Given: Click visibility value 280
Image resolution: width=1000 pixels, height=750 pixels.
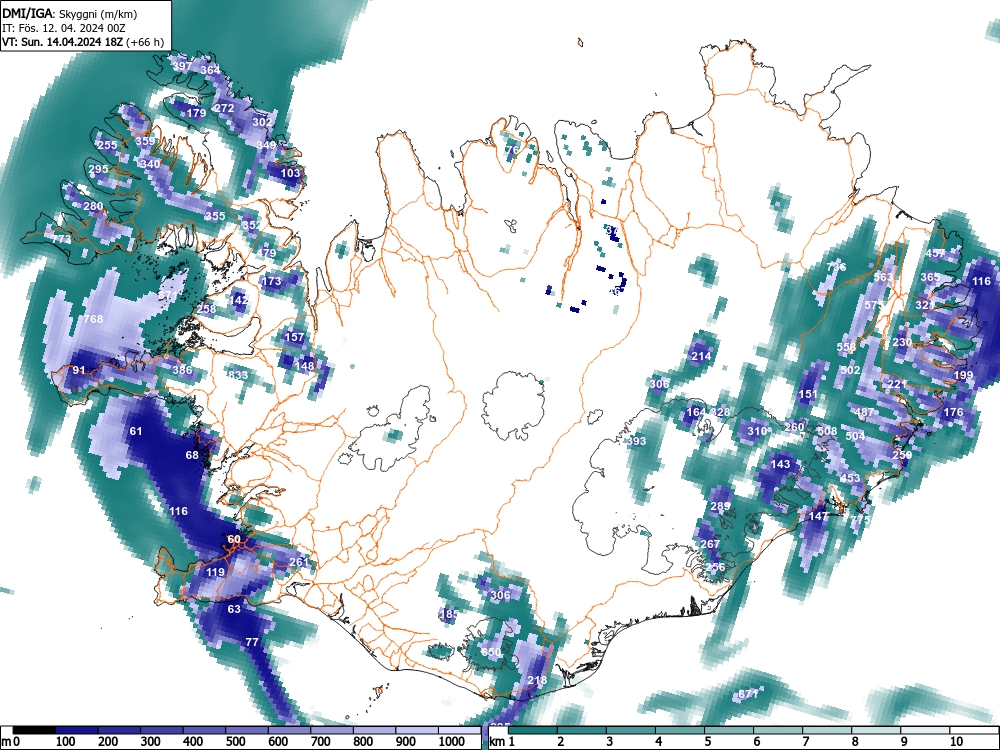Looking at the screenshot, I should (93, 206).
